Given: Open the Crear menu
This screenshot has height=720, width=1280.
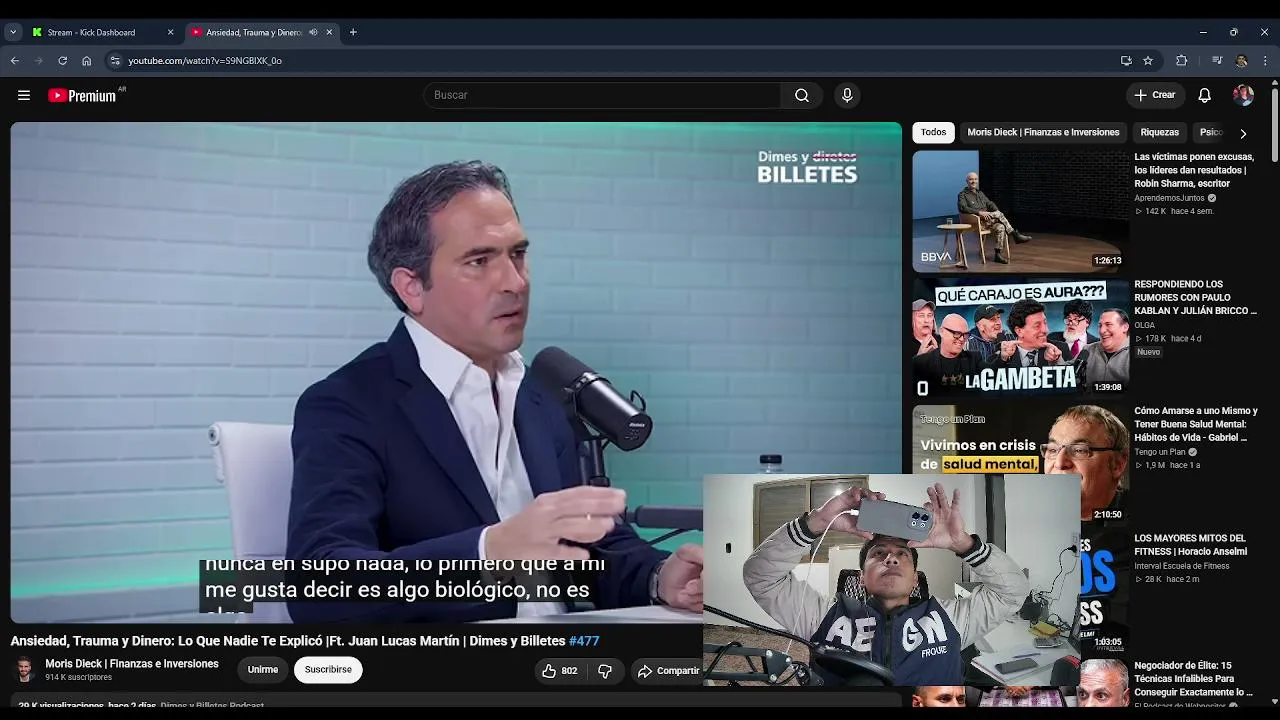Looking at the screenshot, I should click(x=1155, y=95).
